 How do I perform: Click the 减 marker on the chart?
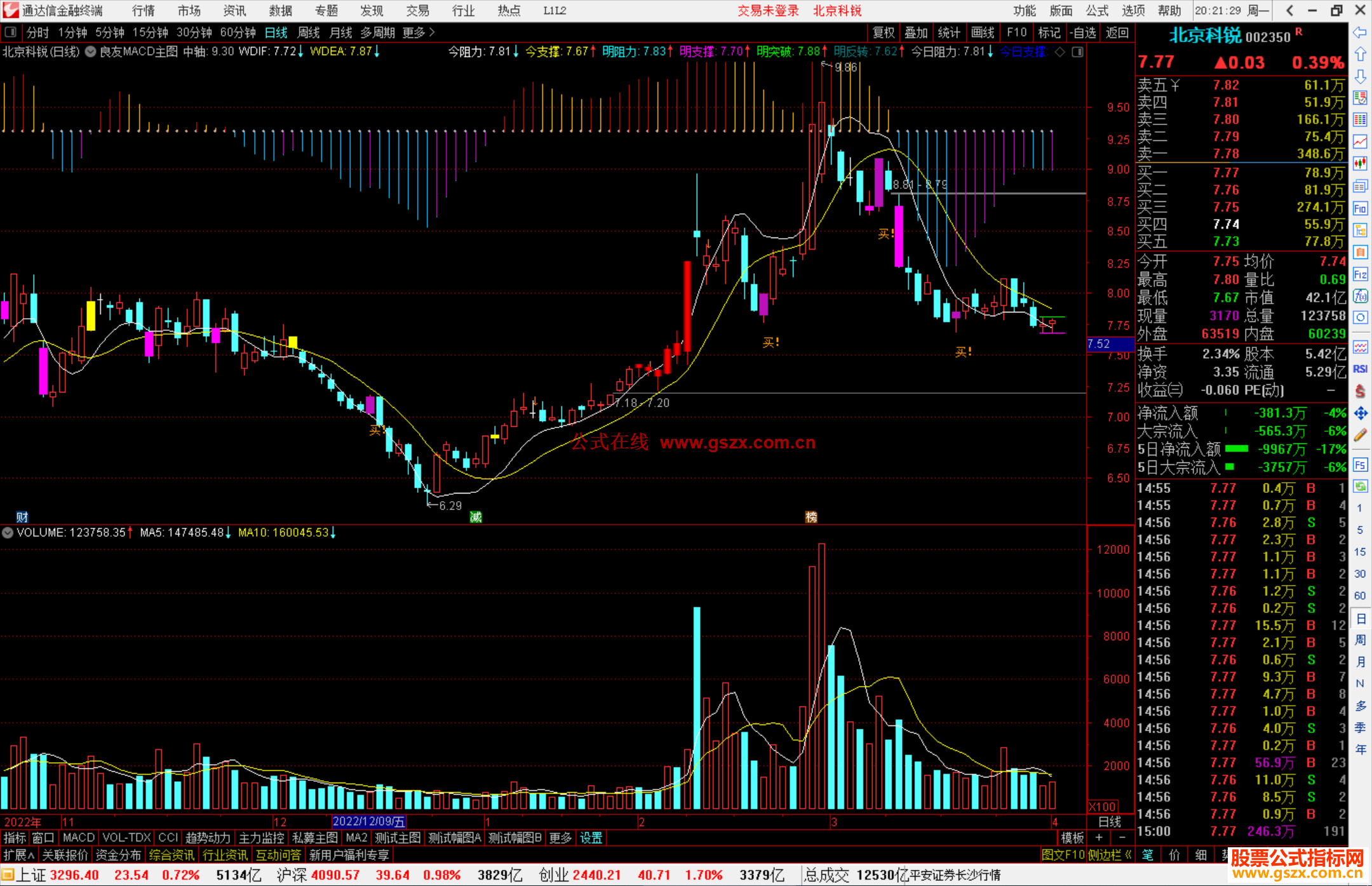(476, 517)
